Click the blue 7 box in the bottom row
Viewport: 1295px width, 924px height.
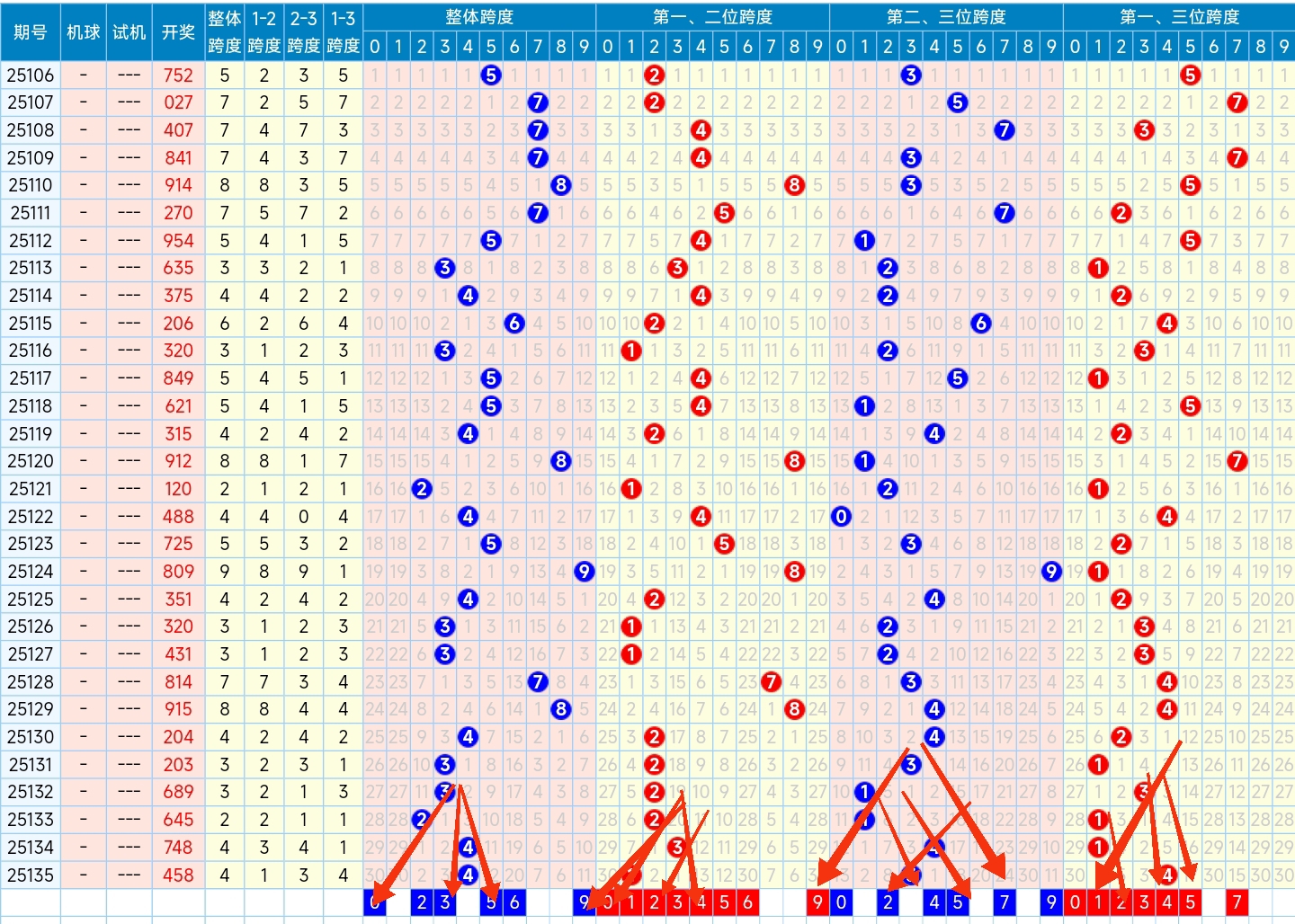pos(1005,902)
